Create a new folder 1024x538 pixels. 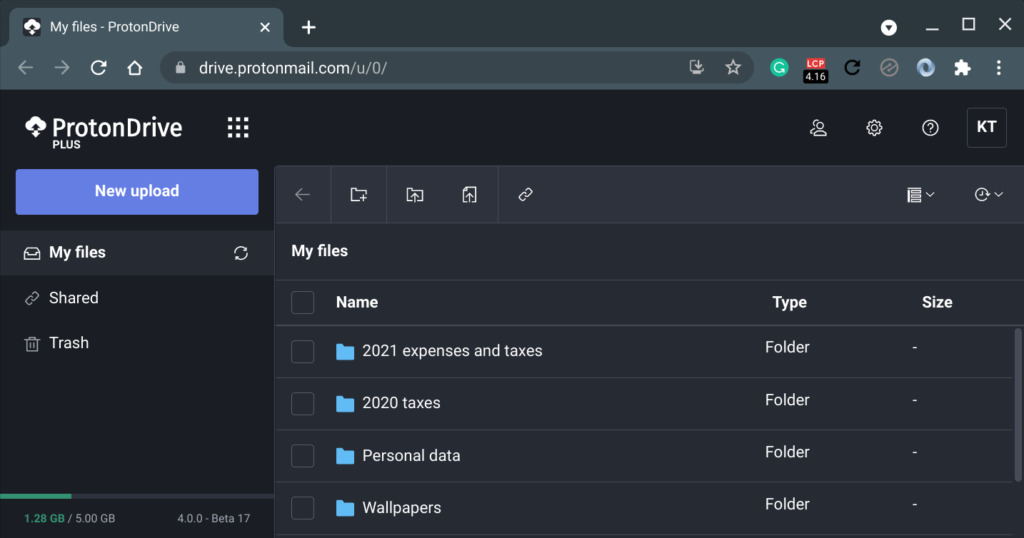pos(359,195)
